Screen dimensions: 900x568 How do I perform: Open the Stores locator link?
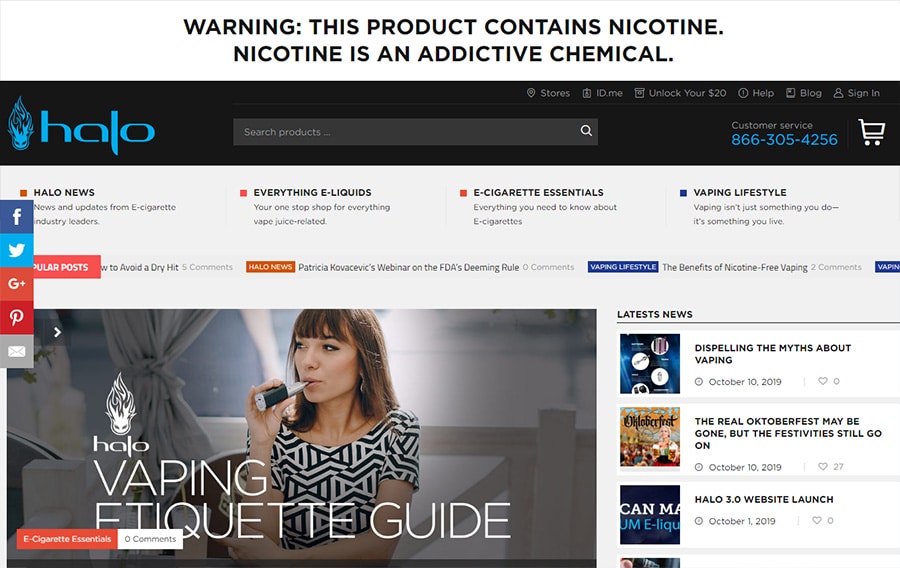tap(548, 93)
